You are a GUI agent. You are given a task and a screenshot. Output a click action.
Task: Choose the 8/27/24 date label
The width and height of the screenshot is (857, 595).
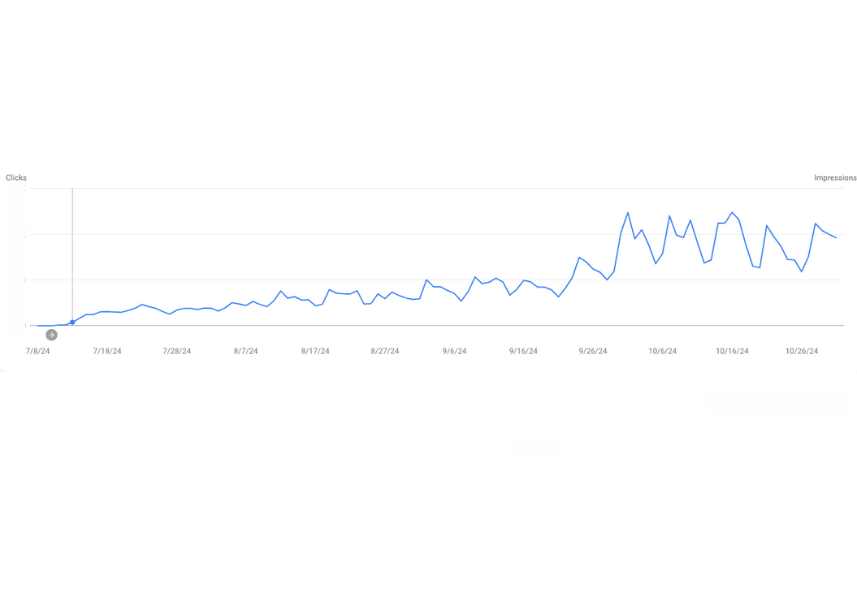[x=385, y=351]
